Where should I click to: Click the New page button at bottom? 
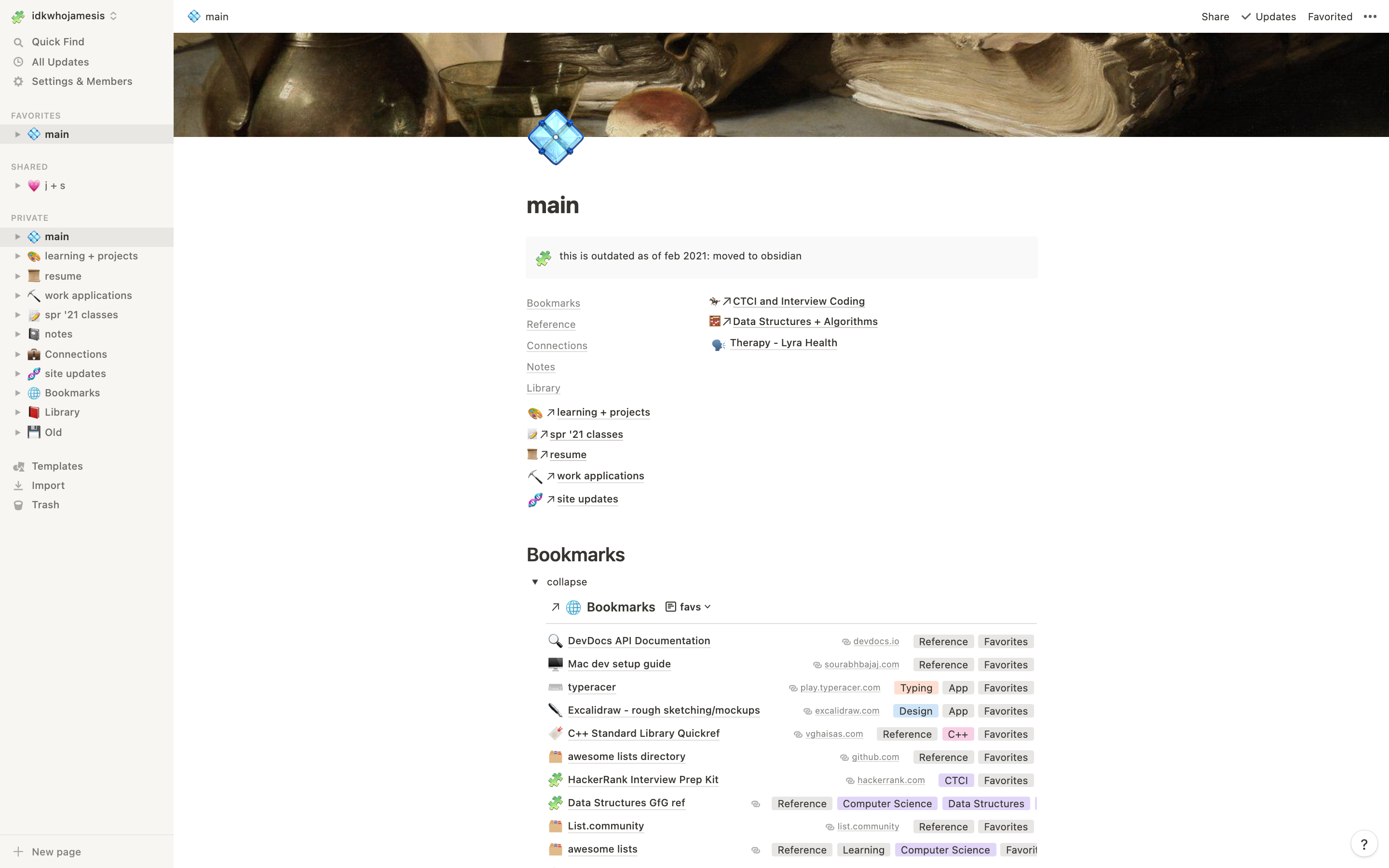[x=57, y=851]
